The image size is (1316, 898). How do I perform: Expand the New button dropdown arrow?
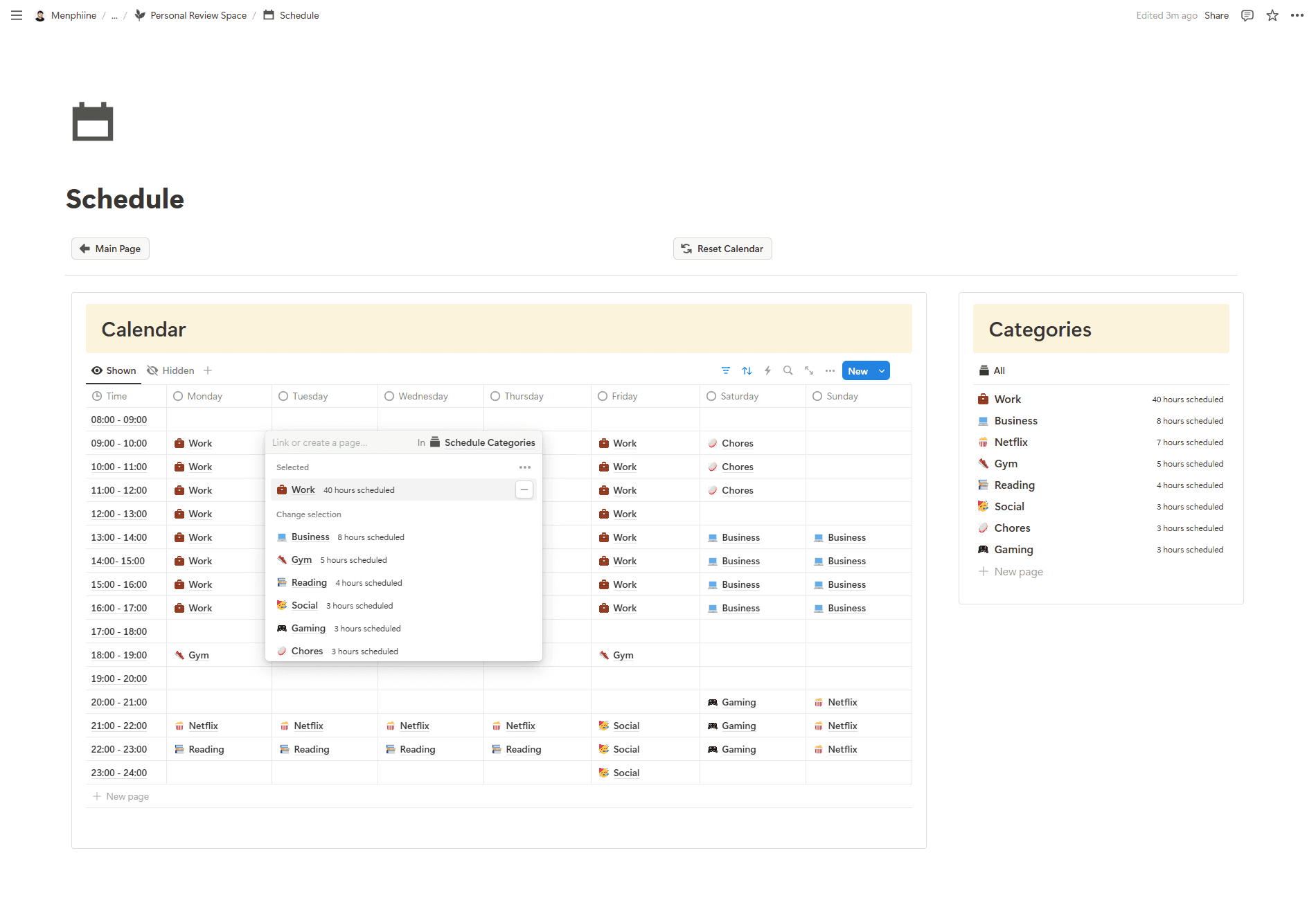point(882,371)
